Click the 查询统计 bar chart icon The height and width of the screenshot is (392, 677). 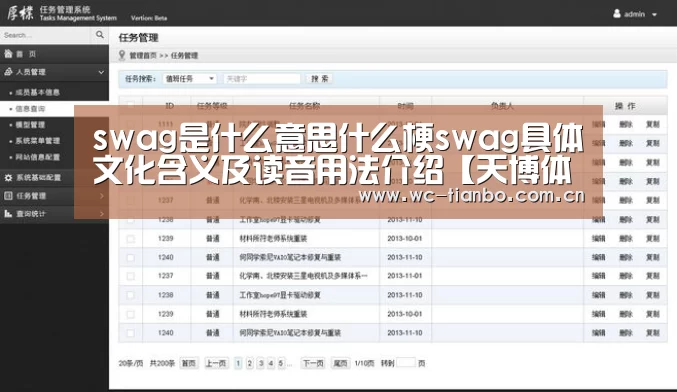(x=8, y=214)
